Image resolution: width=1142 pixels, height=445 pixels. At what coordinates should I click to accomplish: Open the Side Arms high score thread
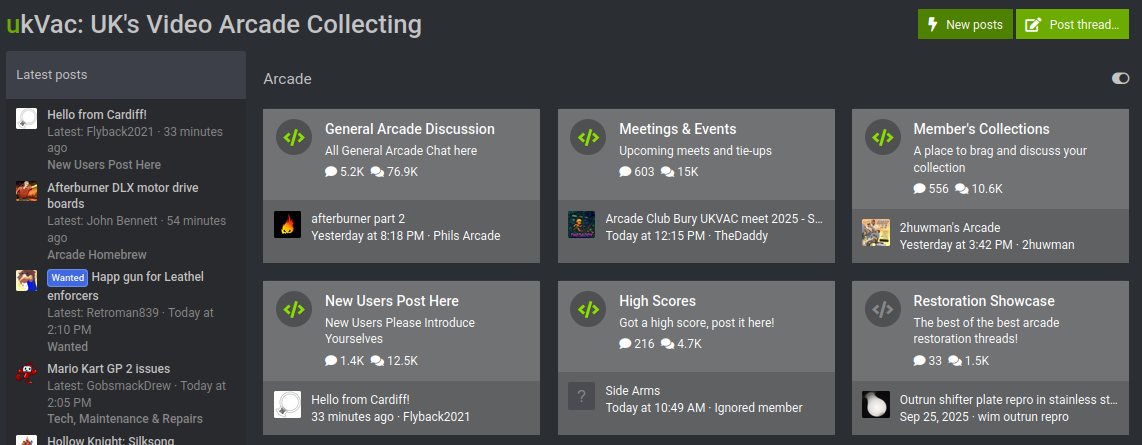coord(632,390)
